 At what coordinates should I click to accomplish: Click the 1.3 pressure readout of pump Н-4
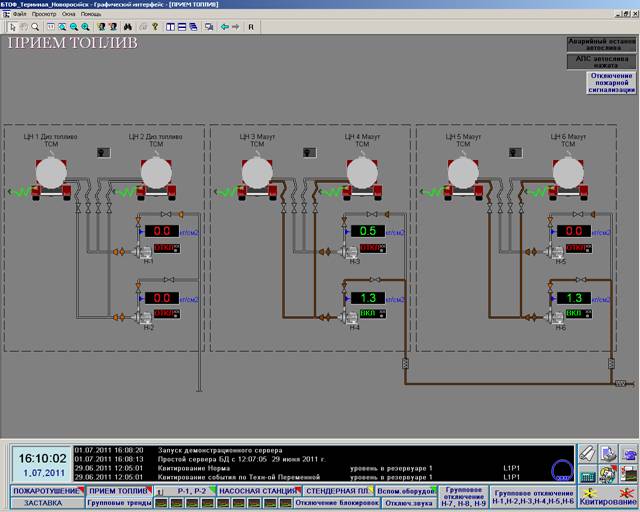pos(366,297)
